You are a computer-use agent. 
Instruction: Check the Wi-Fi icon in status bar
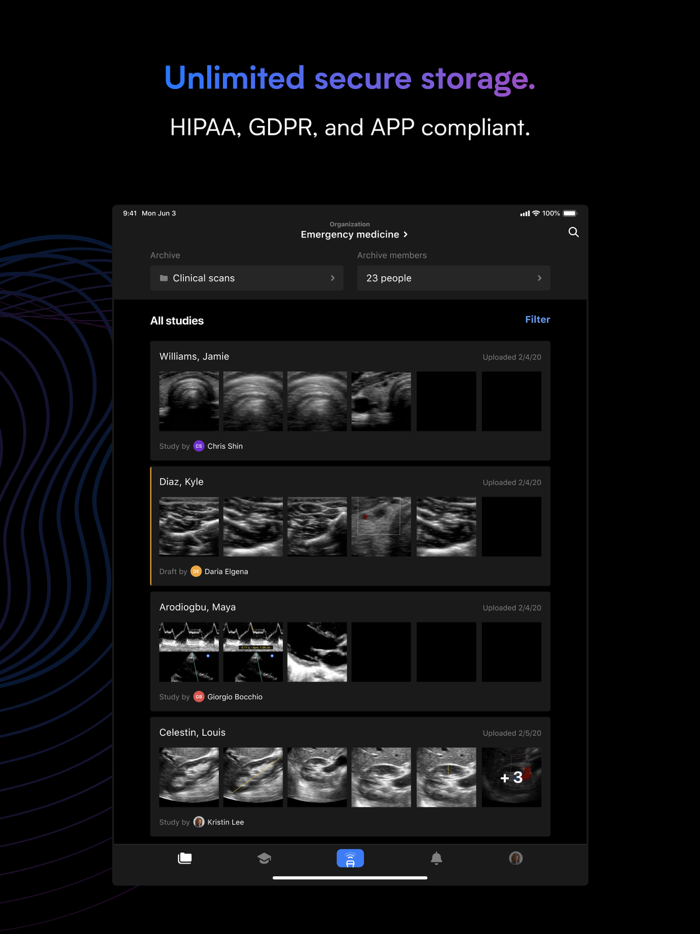(536, 213)
